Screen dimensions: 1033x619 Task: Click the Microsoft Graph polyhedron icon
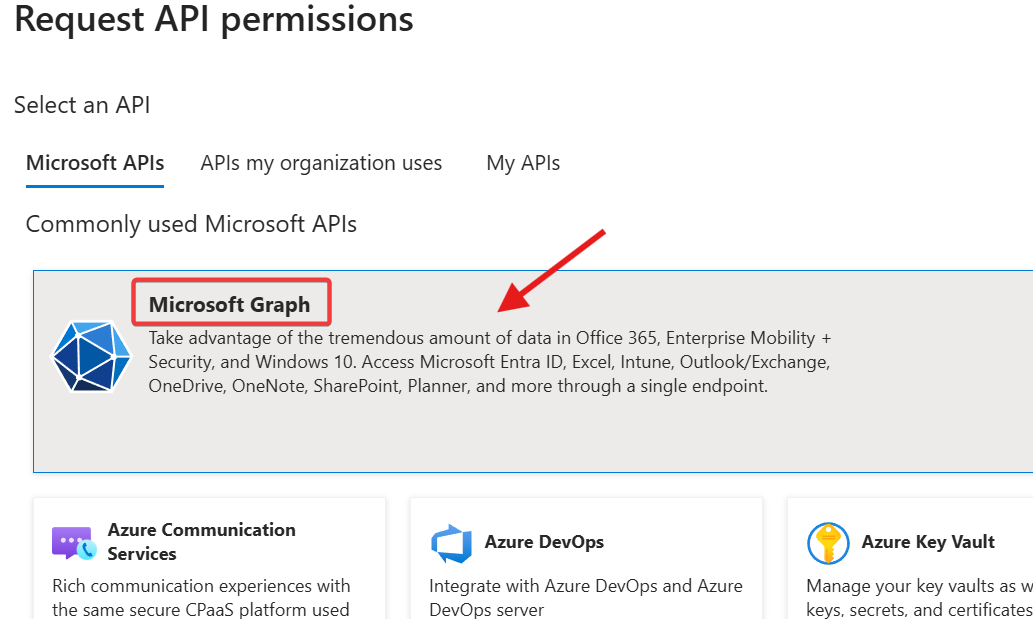coord(92,356)
